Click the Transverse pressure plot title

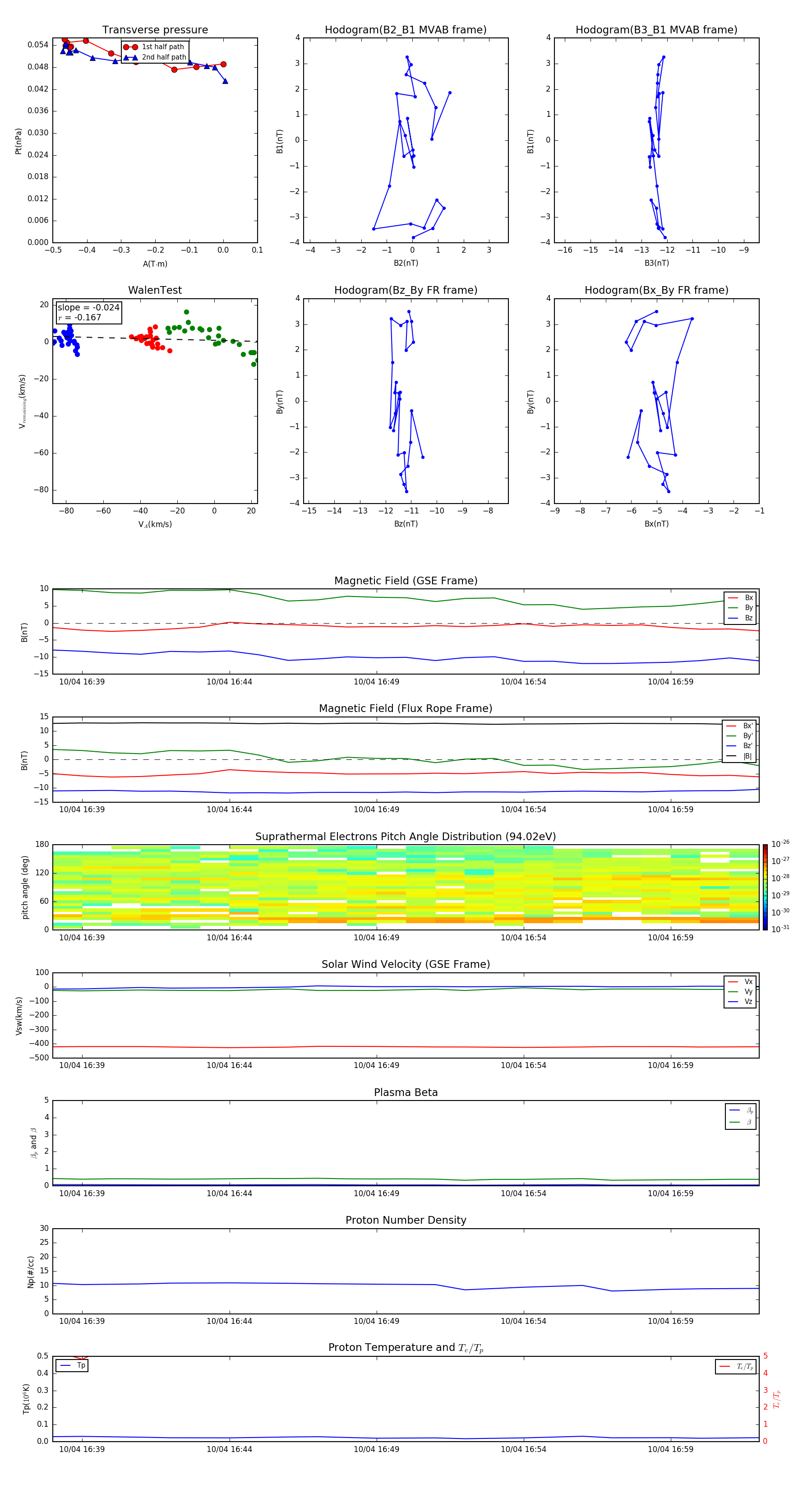click(155, 30)
